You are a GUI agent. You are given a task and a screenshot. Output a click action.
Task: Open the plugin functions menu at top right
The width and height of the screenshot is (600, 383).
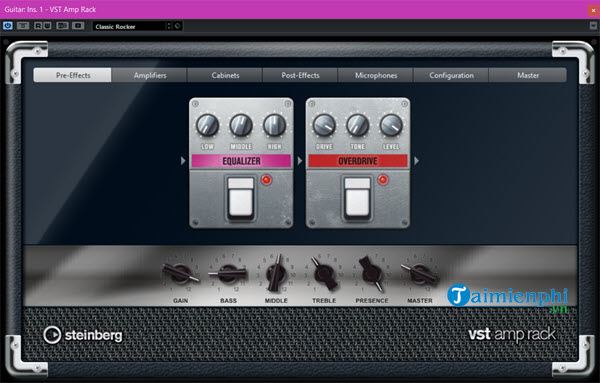pyautogui.click(x=593, y=26)
